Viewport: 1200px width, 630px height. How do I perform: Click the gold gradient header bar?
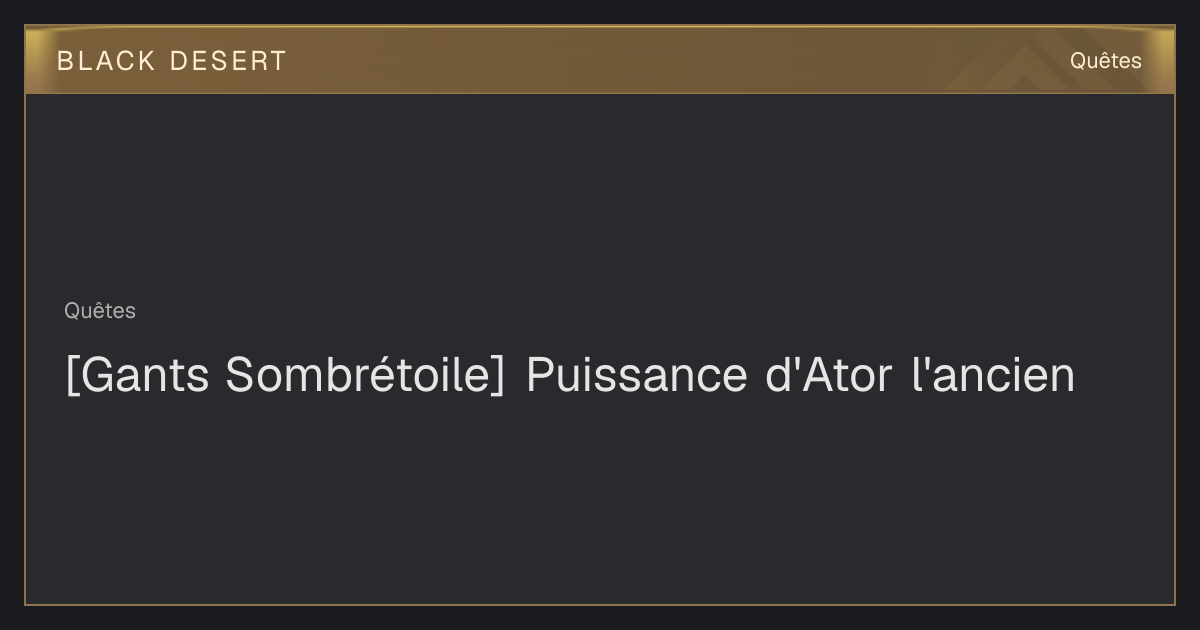pyautogui.click(x=600, y=60)
